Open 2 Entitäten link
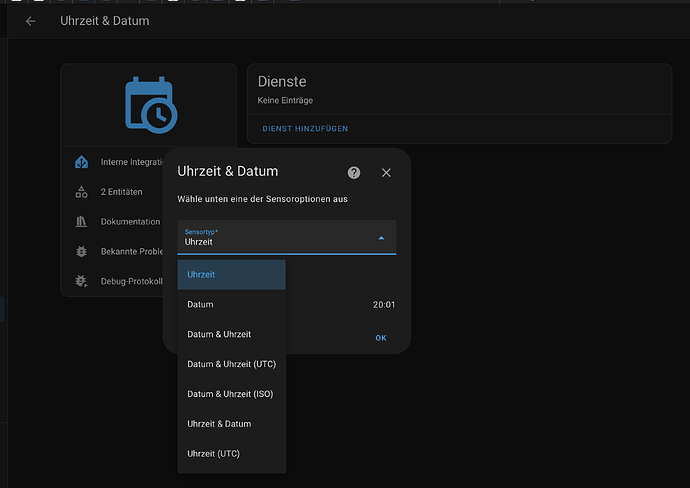Viewport: 690px width, 488px height. click(121, 192)
